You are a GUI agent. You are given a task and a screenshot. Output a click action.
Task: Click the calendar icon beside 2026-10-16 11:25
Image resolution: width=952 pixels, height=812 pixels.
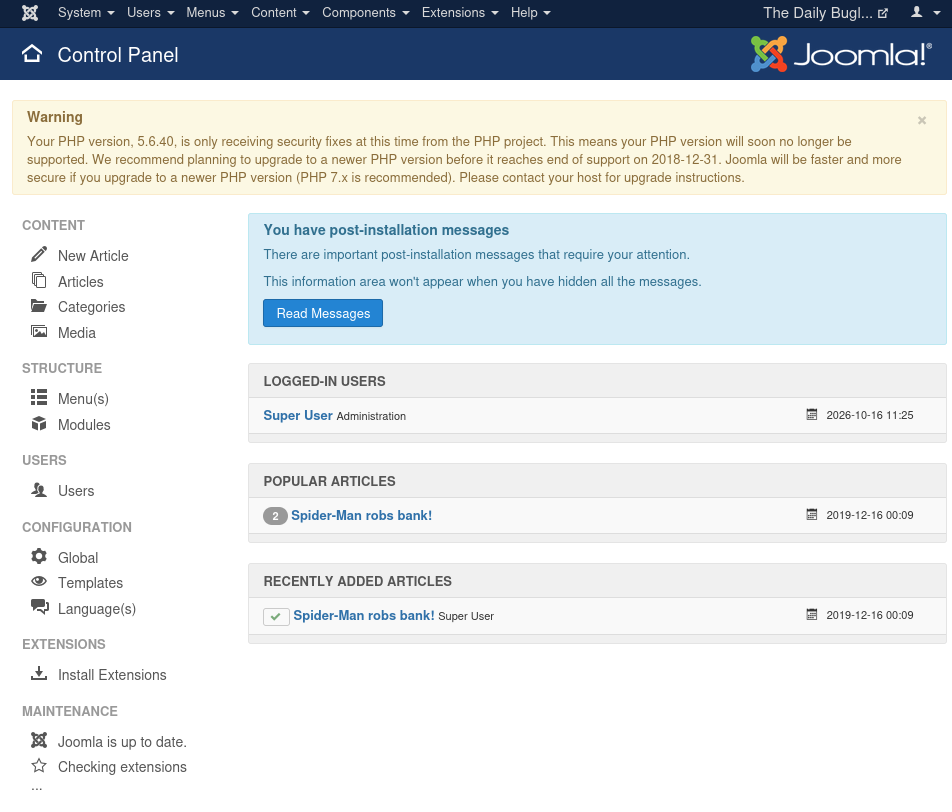811,415
